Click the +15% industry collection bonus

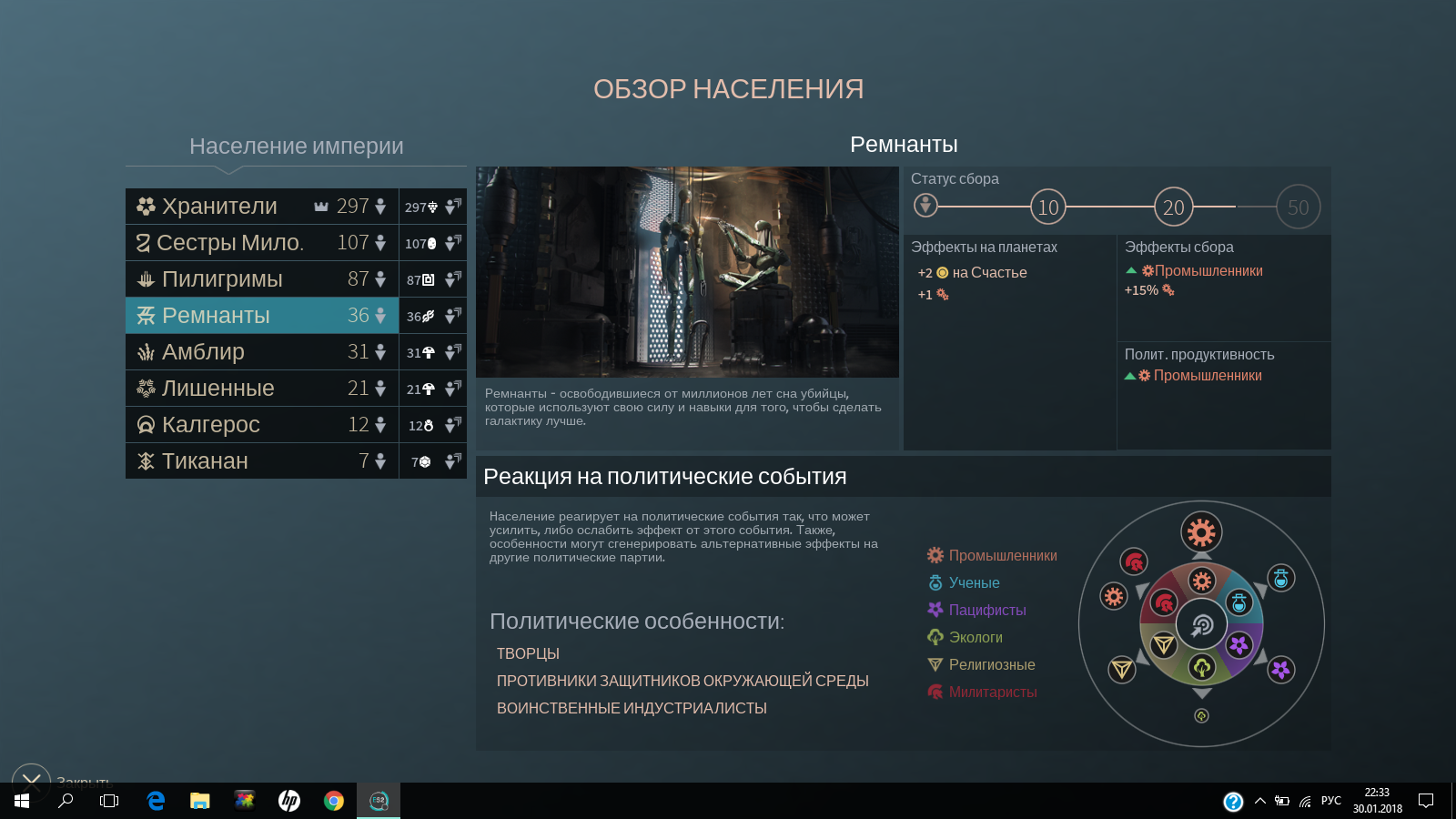pyautogui.click(x=1149, y=290)
